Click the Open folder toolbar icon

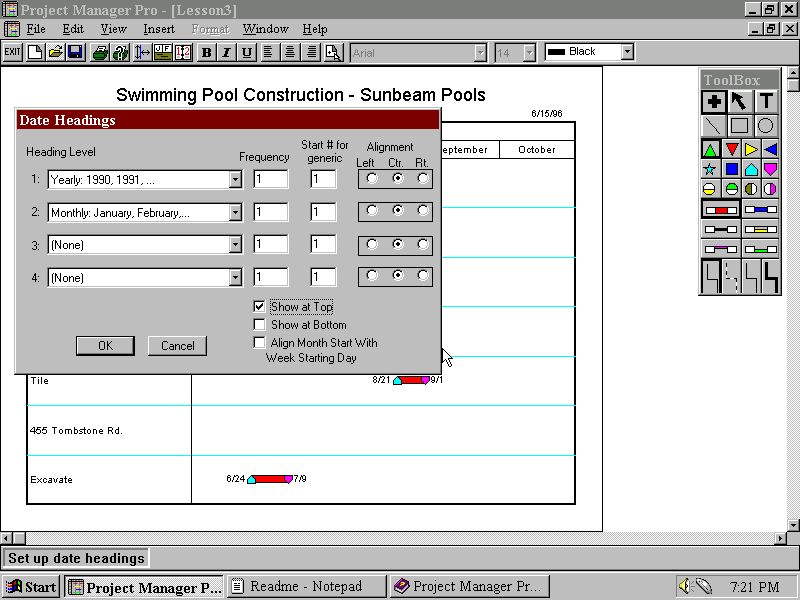click(55, 52)
